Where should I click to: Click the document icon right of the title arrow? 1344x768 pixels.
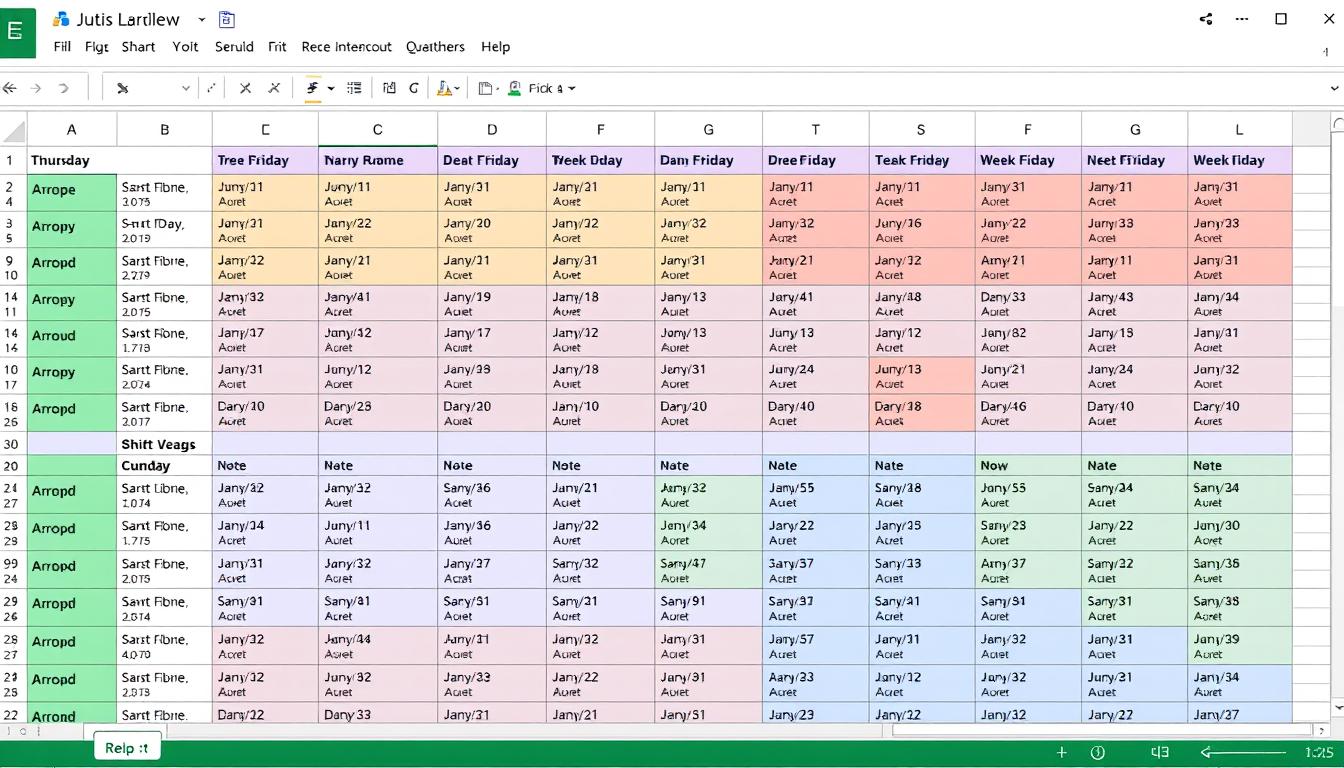(x=226, y=19)
